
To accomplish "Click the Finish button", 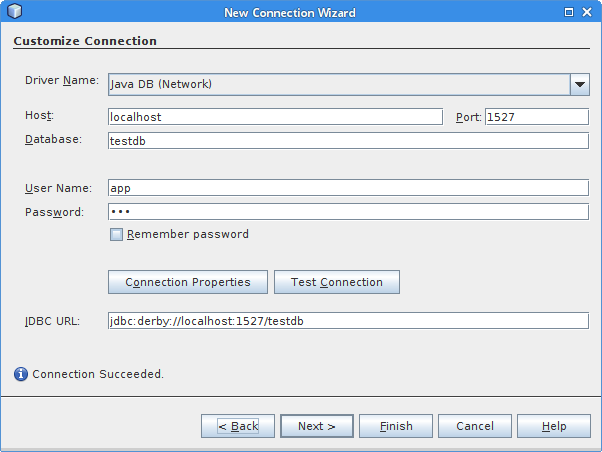I will pyautogui.click(x=396, y=426).
